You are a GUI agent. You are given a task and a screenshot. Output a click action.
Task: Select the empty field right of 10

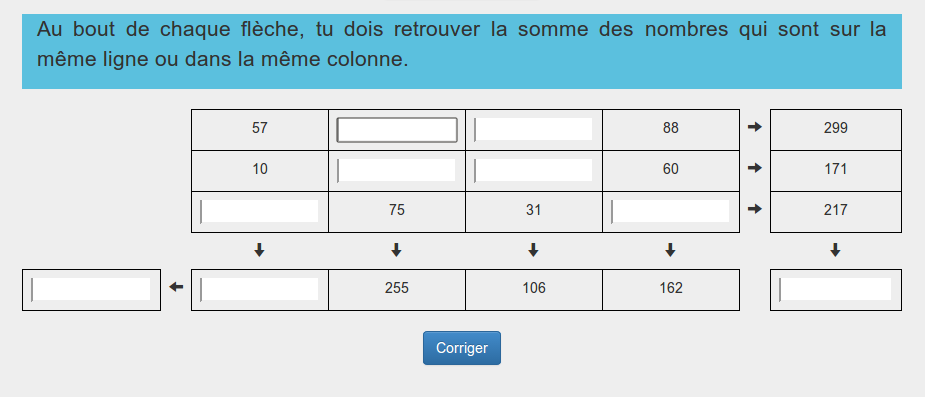pos(396,170)
